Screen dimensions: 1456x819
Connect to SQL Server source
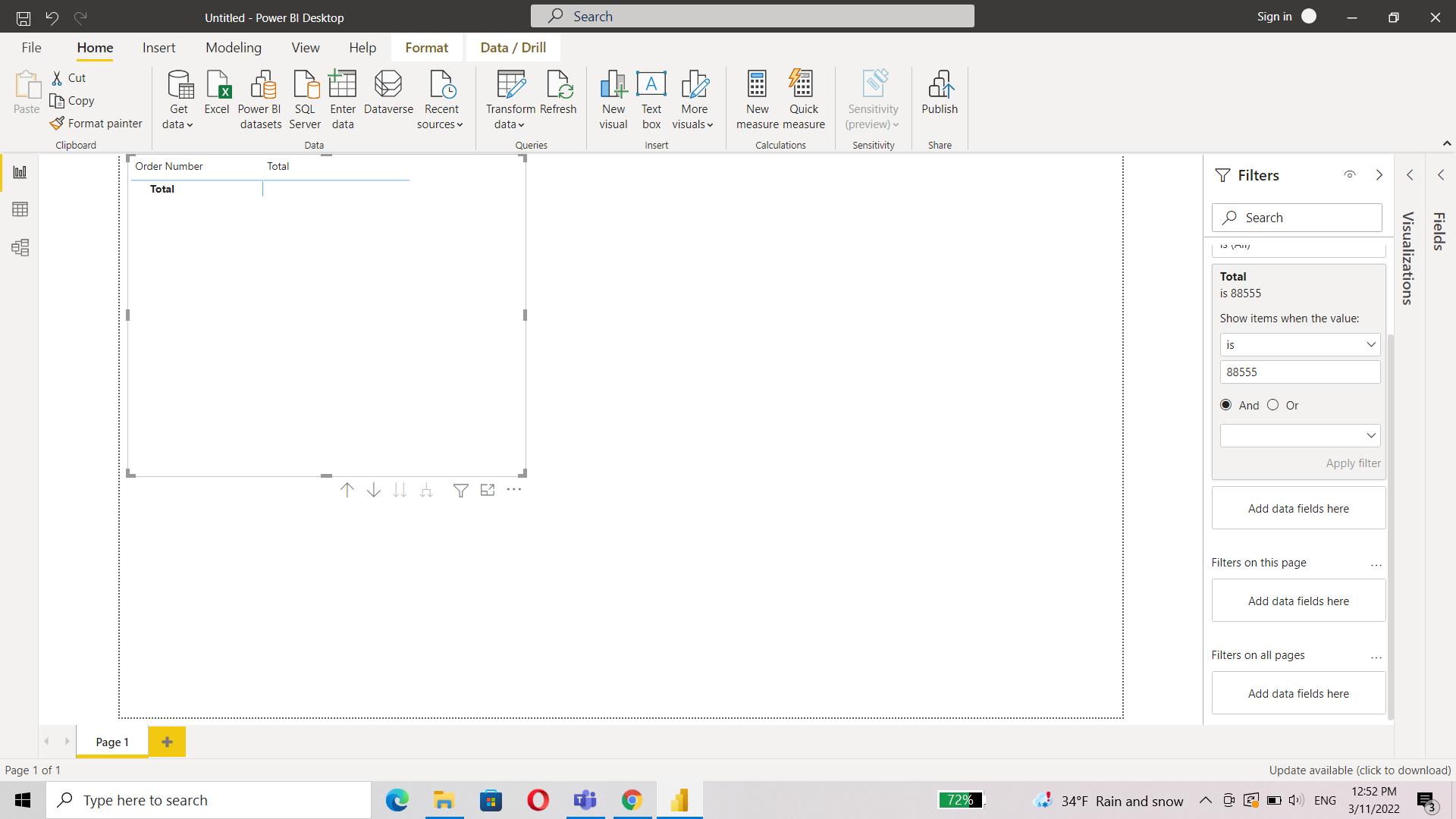point(305,100)
